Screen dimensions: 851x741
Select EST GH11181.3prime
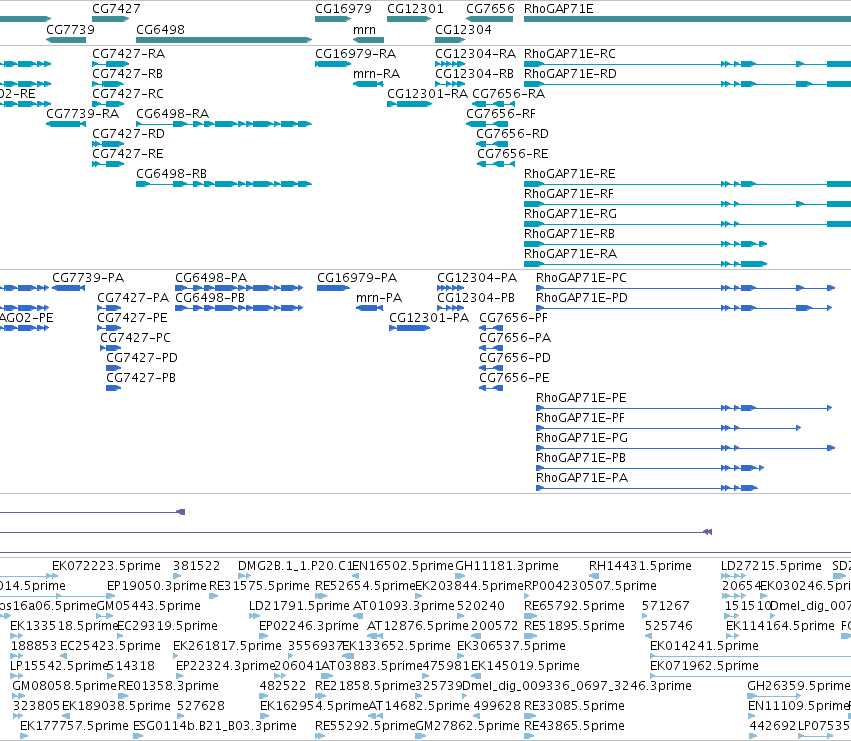click(x=507, y=566)
